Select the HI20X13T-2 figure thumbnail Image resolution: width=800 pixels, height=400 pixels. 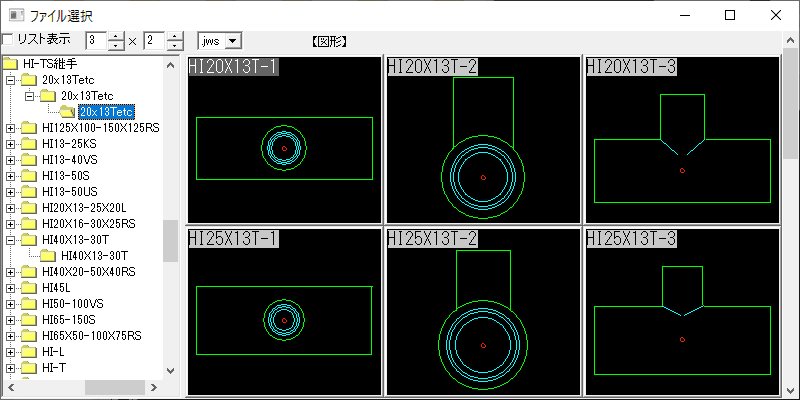pos(483,139)
